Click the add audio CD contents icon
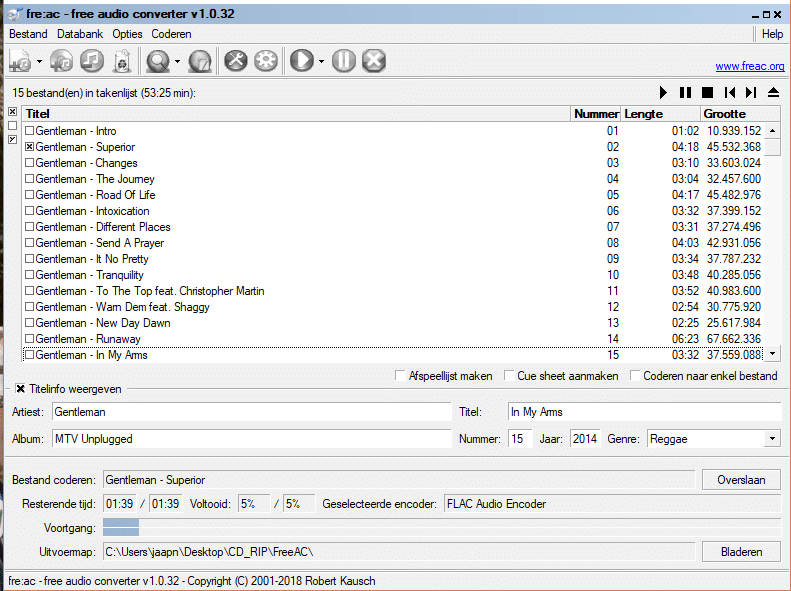 (x=62, y=61)
